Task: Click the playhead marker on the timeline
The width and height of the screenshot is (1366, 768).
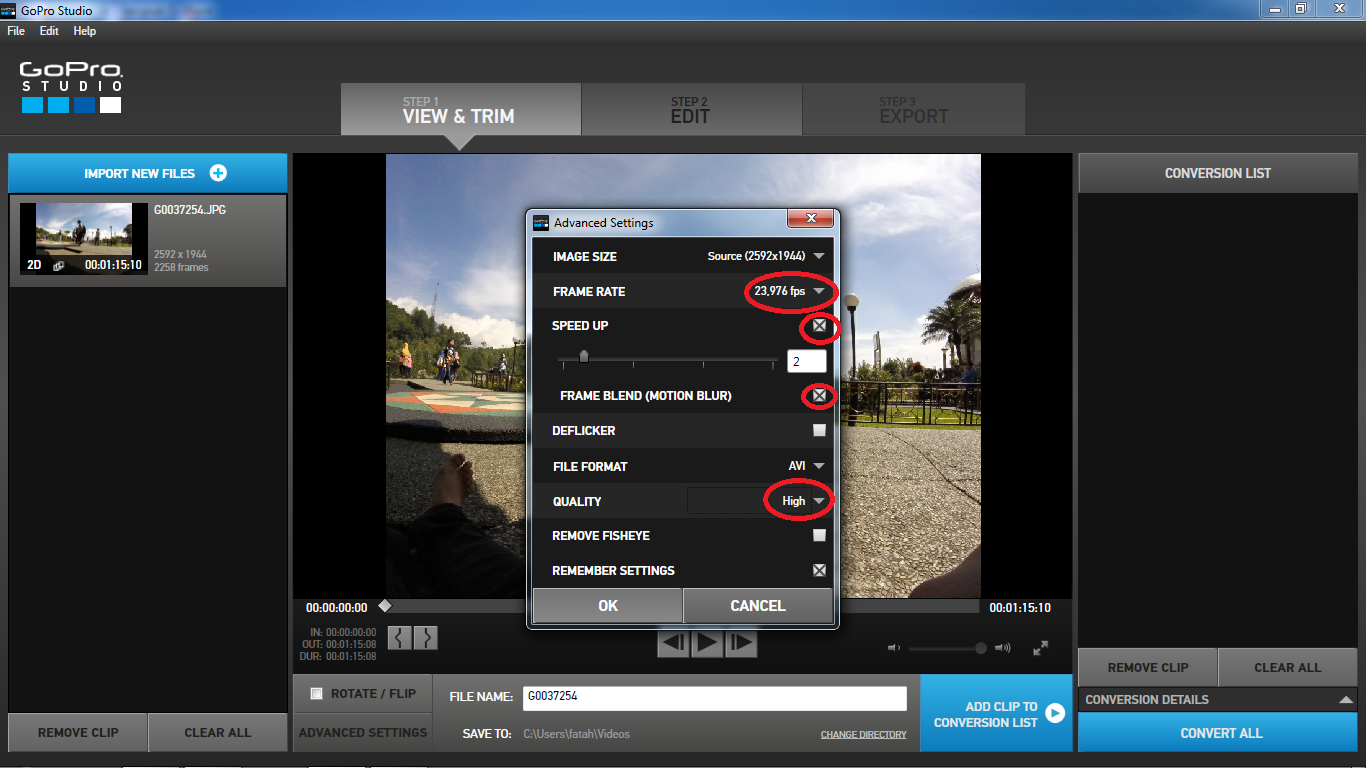Action: pyautogui.click(x=385, y=606)
